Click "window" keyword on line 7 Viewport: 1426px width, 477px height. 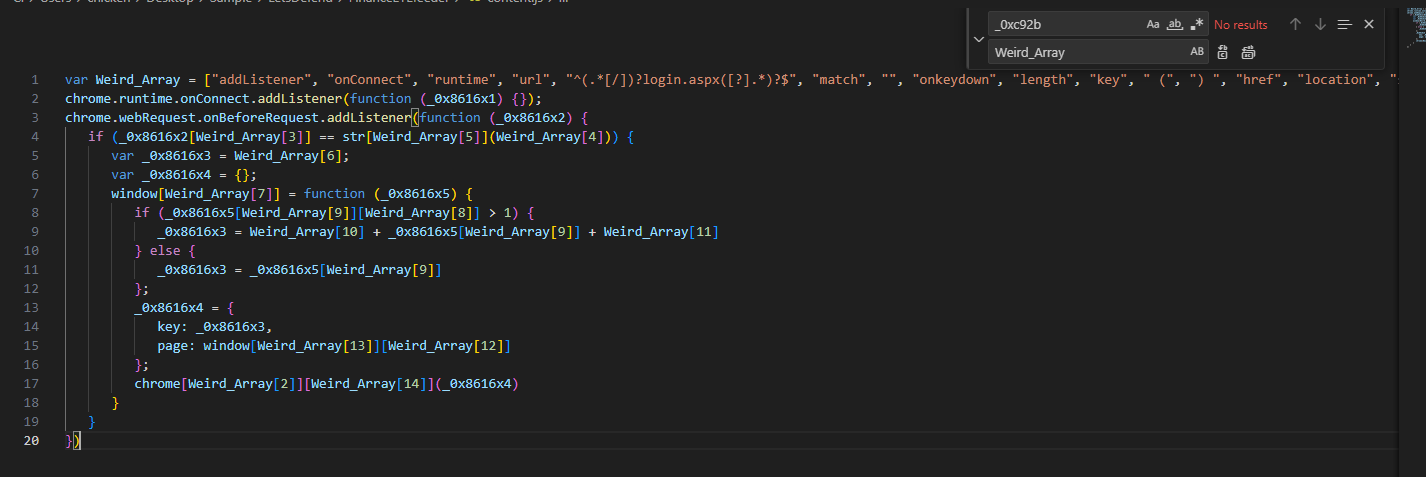(x=135, y=194)
